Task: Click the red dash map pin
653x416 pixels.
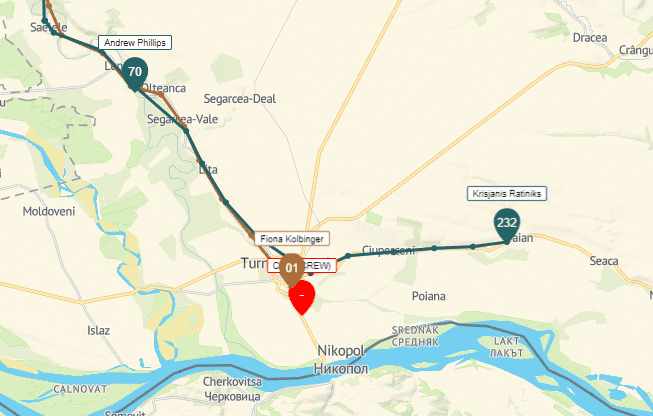Action: tap(302, 297)
